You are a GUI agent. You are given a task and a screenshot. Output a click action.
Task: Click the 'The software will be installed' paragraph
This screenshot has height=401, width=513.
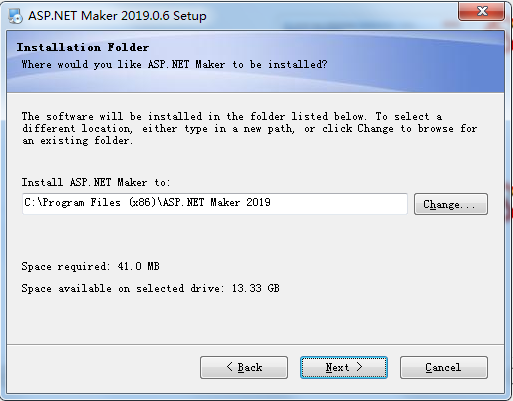[249, 128]
